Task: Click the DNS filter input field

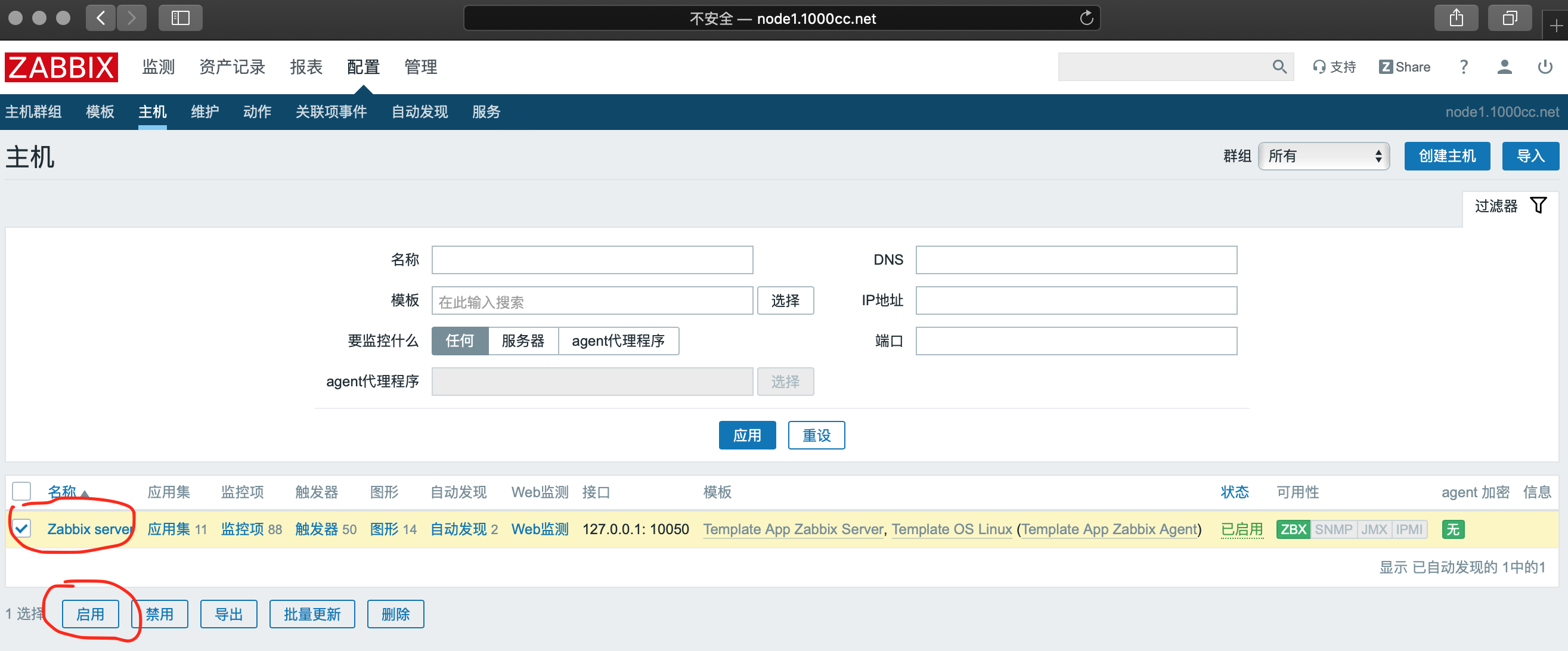Action: (1076, 260)
